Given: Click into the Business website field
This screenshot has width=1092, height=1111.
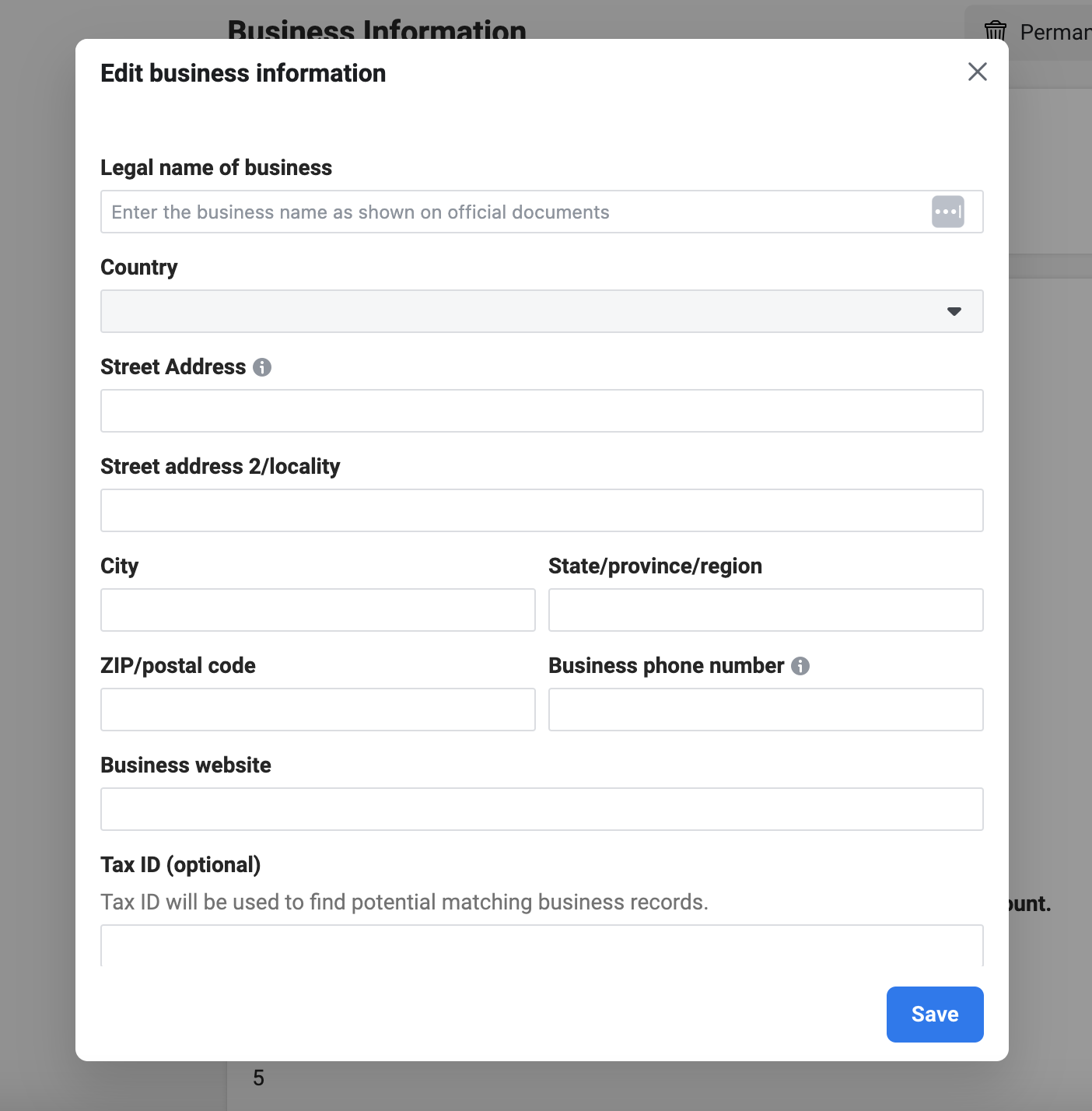Looking at the screenshot, I should [x=541, y=809].
